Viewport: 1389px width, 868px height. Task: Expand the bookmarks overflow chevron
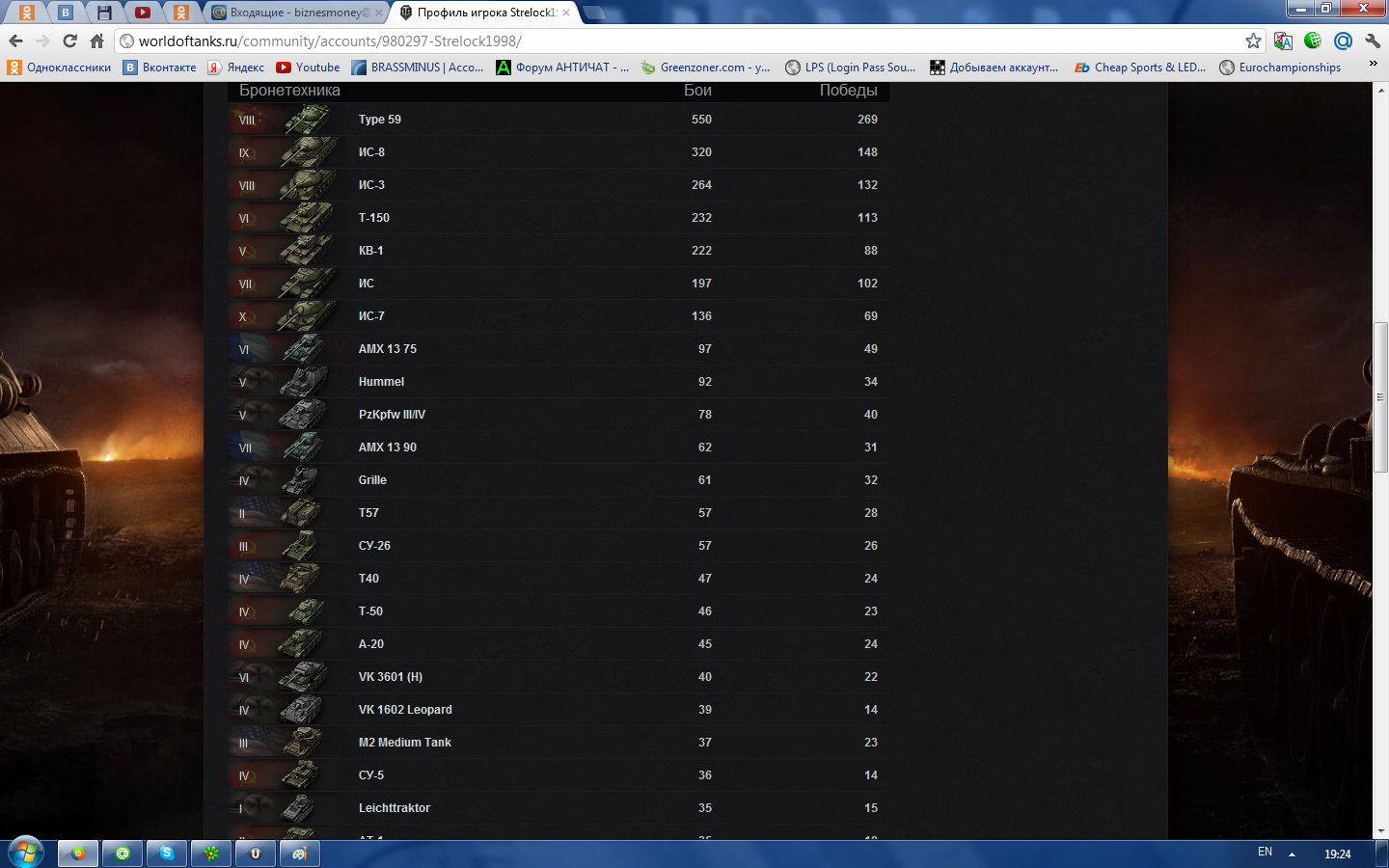[1373, 65]
